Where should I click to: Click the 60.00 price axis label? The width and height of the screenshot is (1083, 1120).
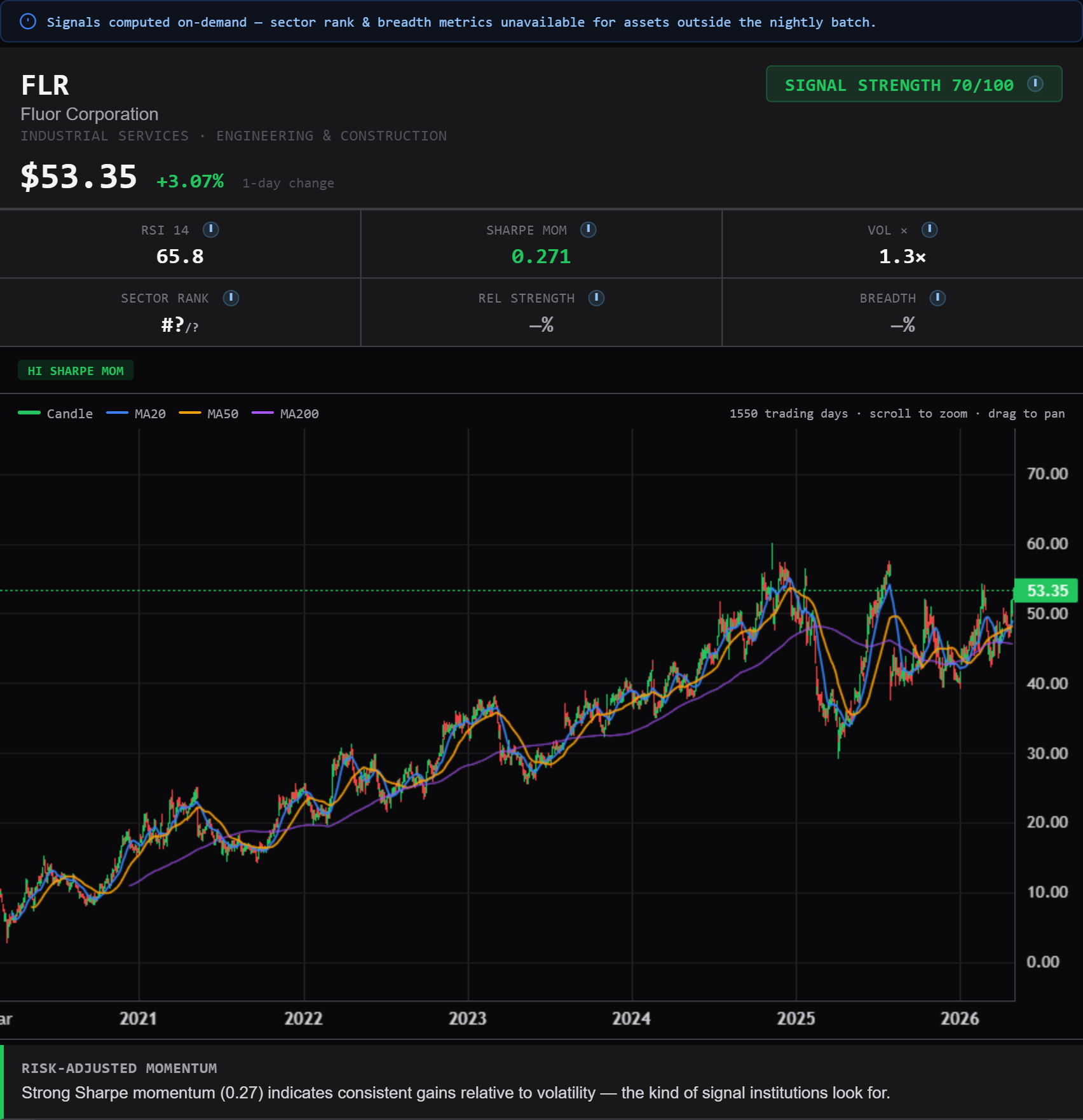(1047, 543)
